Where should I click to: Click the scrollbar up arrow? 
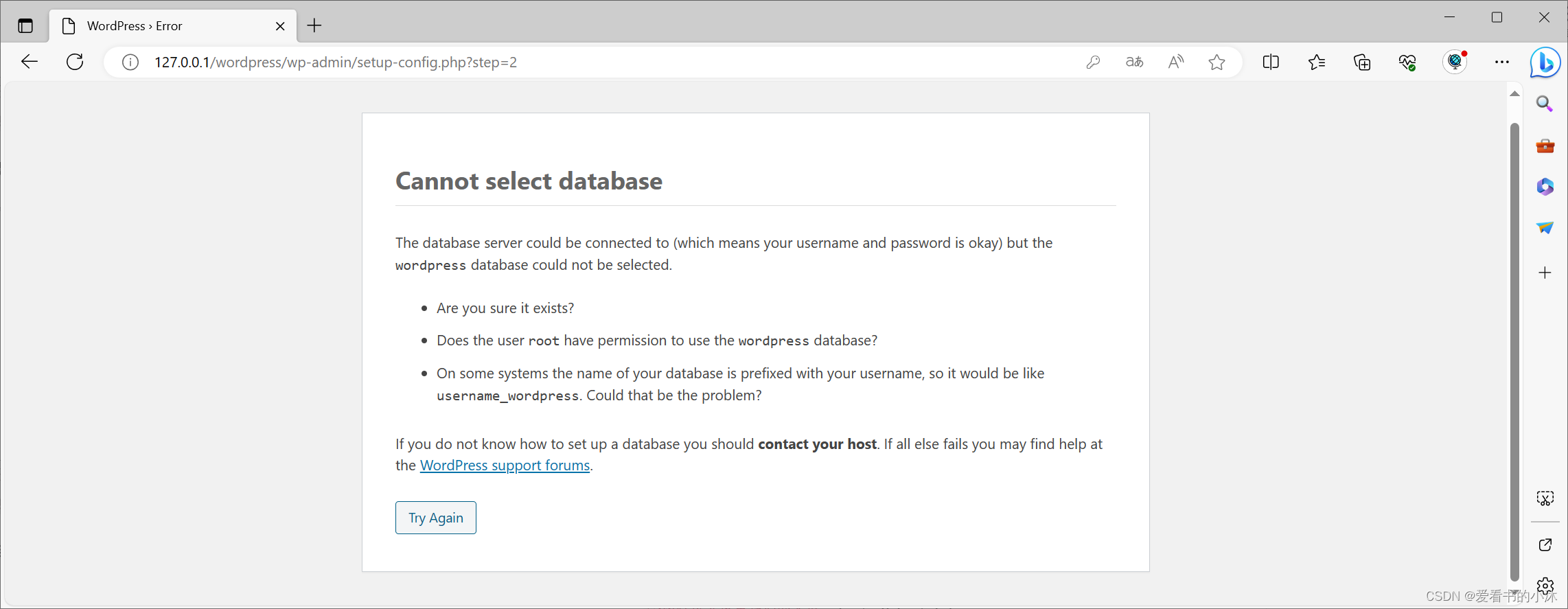pyautogui.click(x=1514, y=93)
